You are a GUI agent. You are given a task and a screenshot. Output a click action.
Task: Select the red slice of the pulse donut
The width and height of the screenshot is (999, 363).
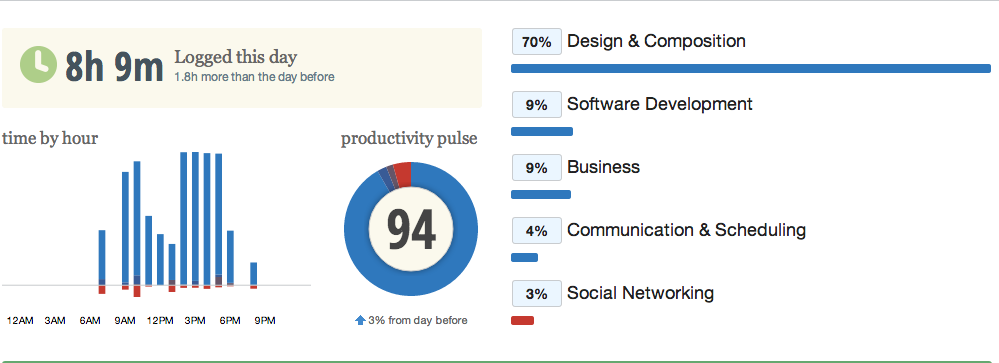tap(403, 174)
